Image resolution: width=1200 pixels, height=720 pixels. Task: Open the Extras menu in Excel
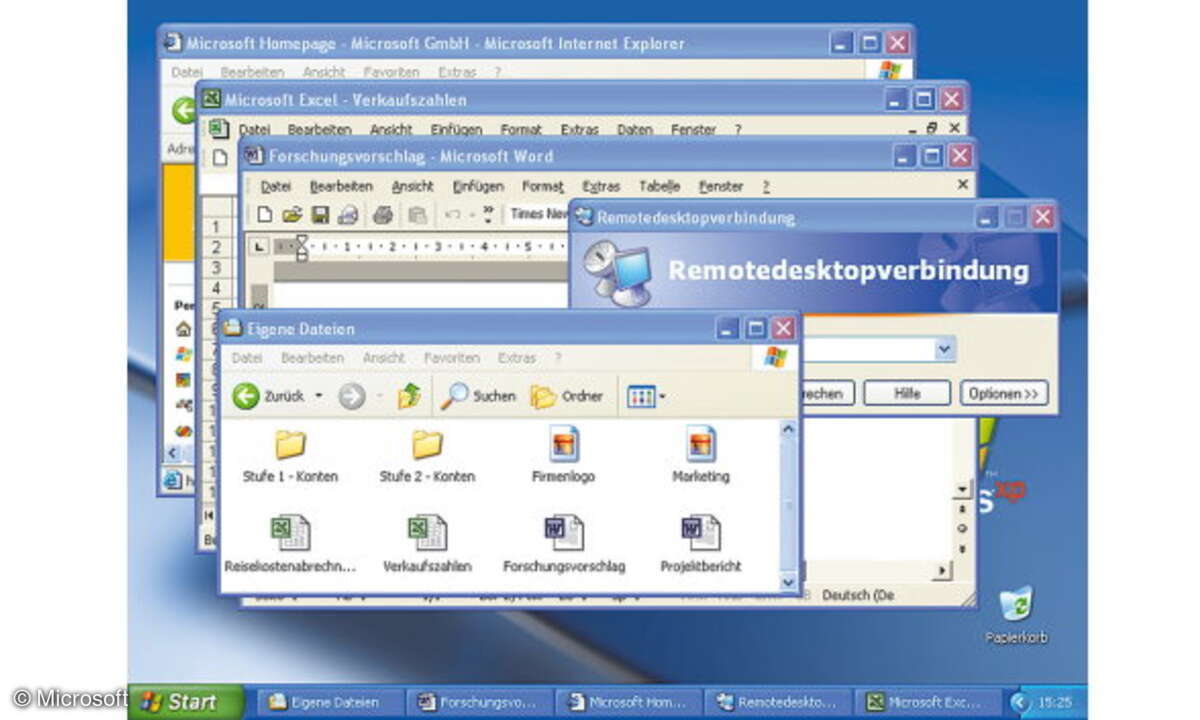point(580,129)
